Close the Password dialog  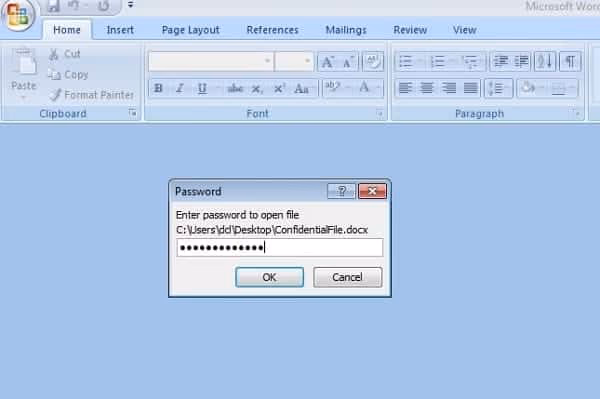372,191
